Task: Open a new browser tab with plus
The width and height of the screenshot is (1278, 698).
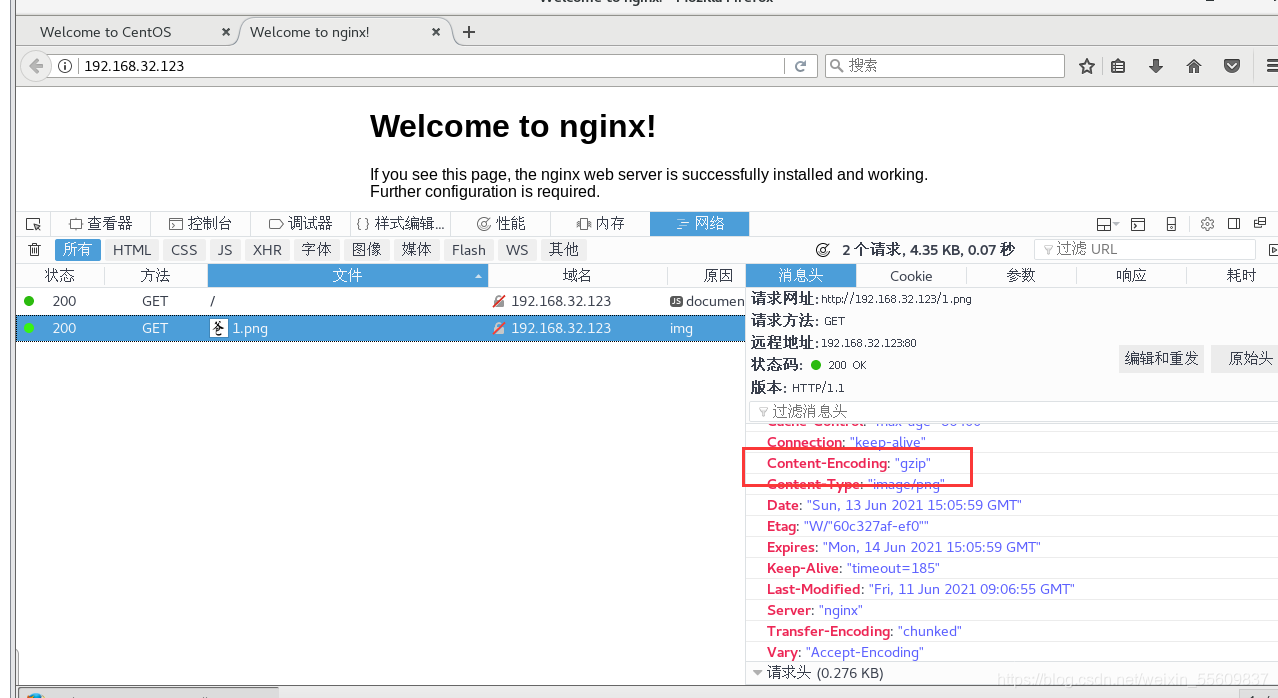Action: [x=469, y=32]
